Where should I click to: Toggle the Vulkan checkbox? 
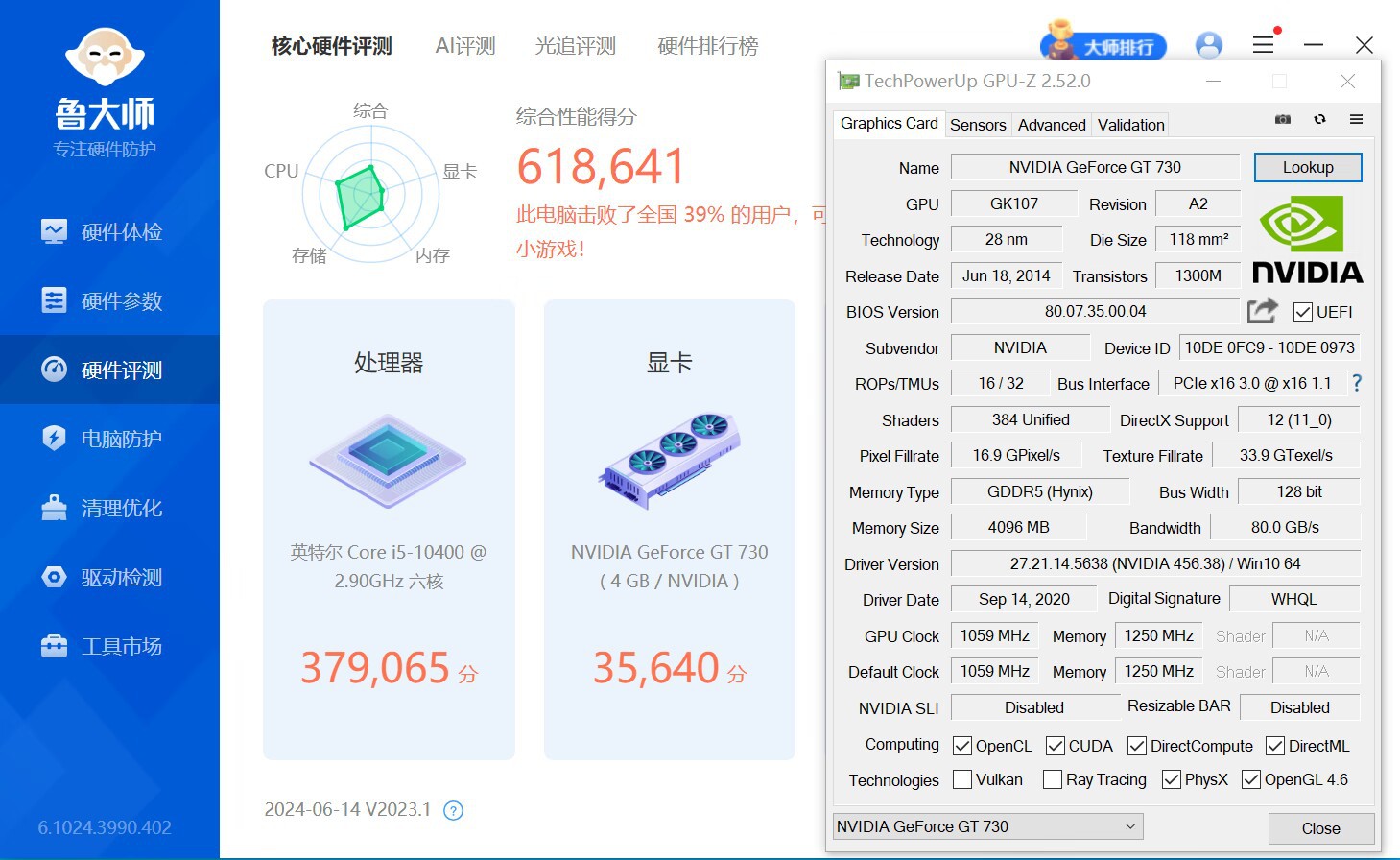click(961, 779)
